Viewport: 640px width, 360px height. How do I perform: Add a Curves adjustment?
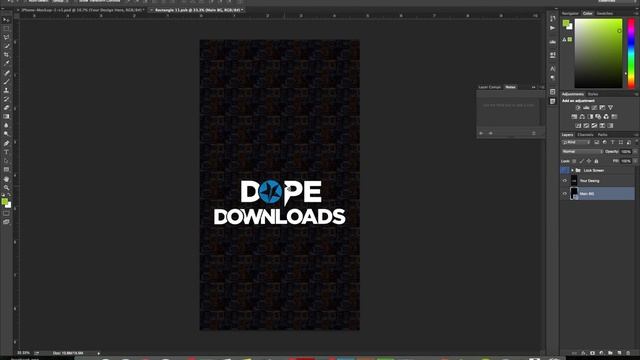594,108
